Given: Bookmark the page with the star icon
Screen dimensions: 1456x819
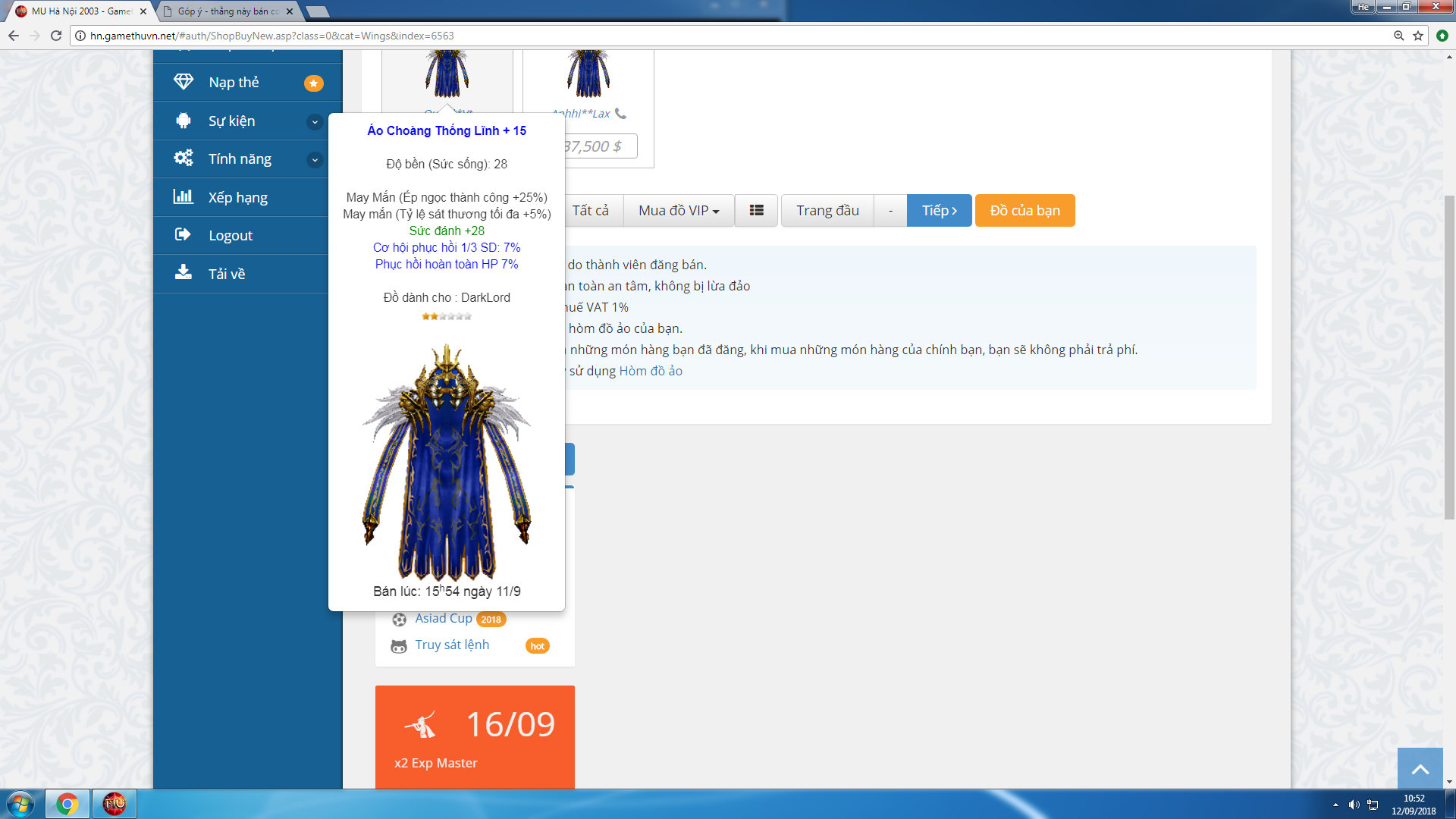Looking at the screenshot, I should [1418, 36].
